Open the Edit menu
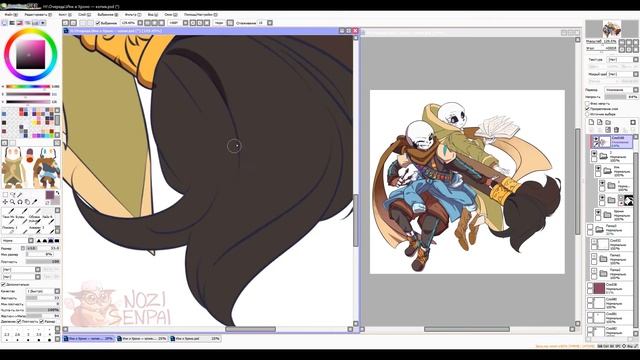The image size is (640, 360). click(x=38, y=15)
